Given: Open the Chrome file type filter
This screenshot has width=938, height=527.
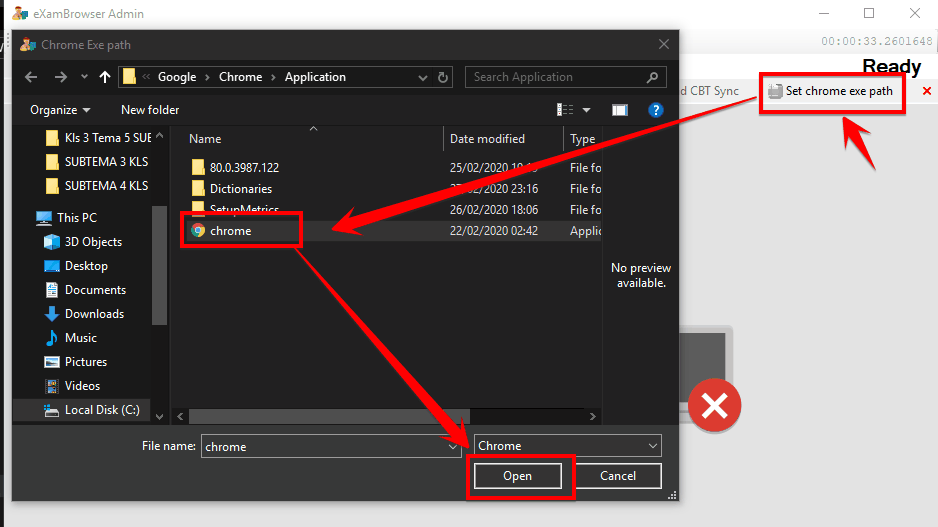Looking at the screenshot, I should [568, 446].
